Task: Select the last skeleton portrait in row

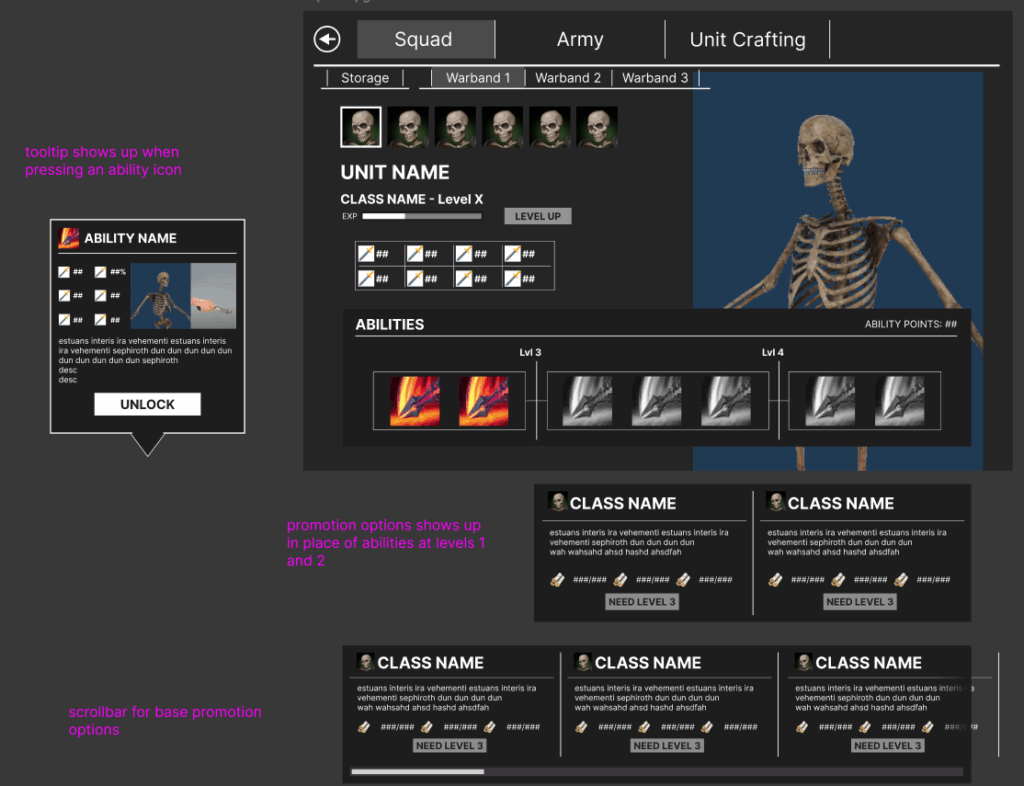Action: pos(596,127)
